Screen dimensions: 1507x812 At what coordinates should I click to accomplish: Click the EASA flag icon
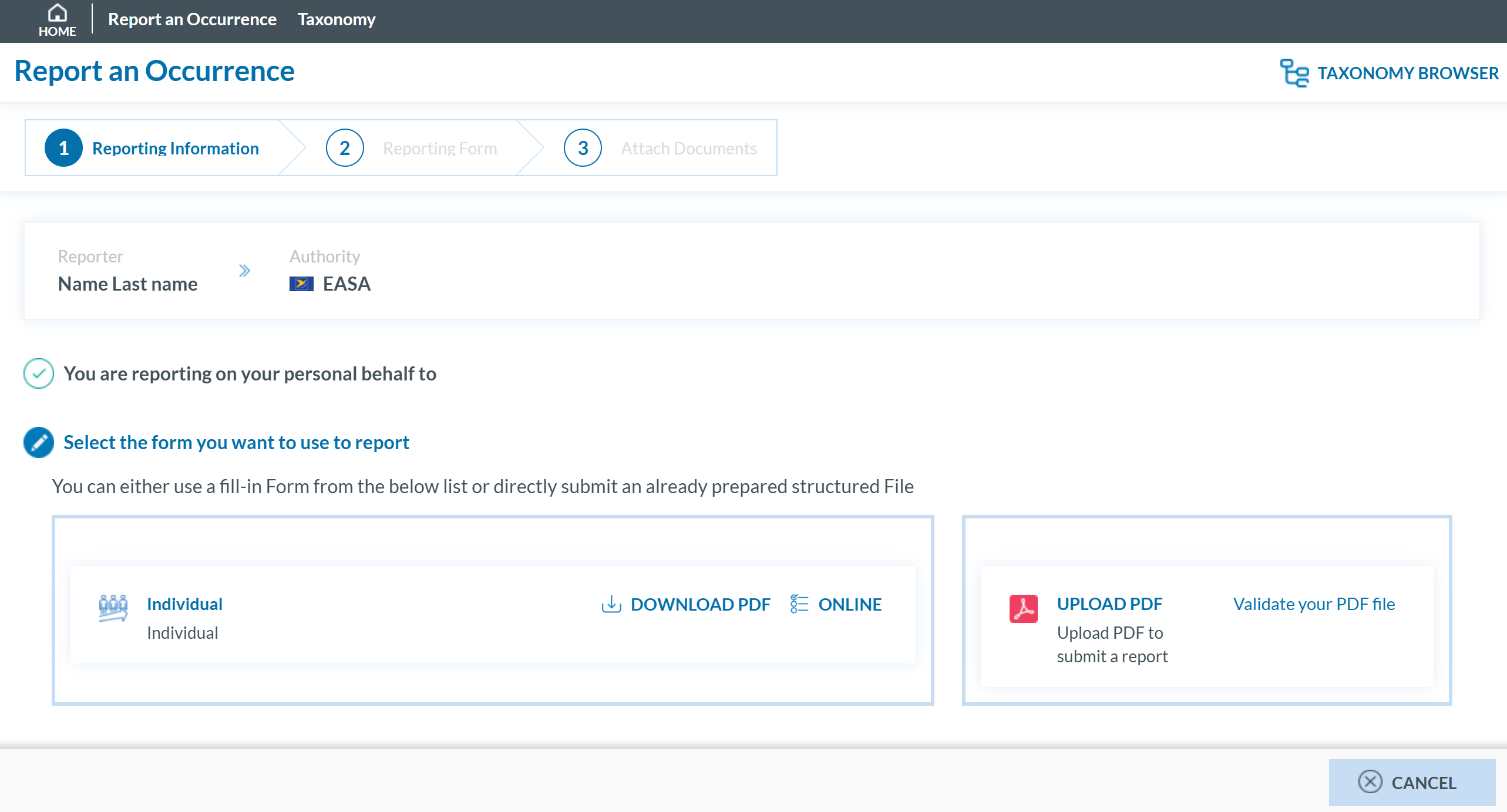(x=301, y=284)
